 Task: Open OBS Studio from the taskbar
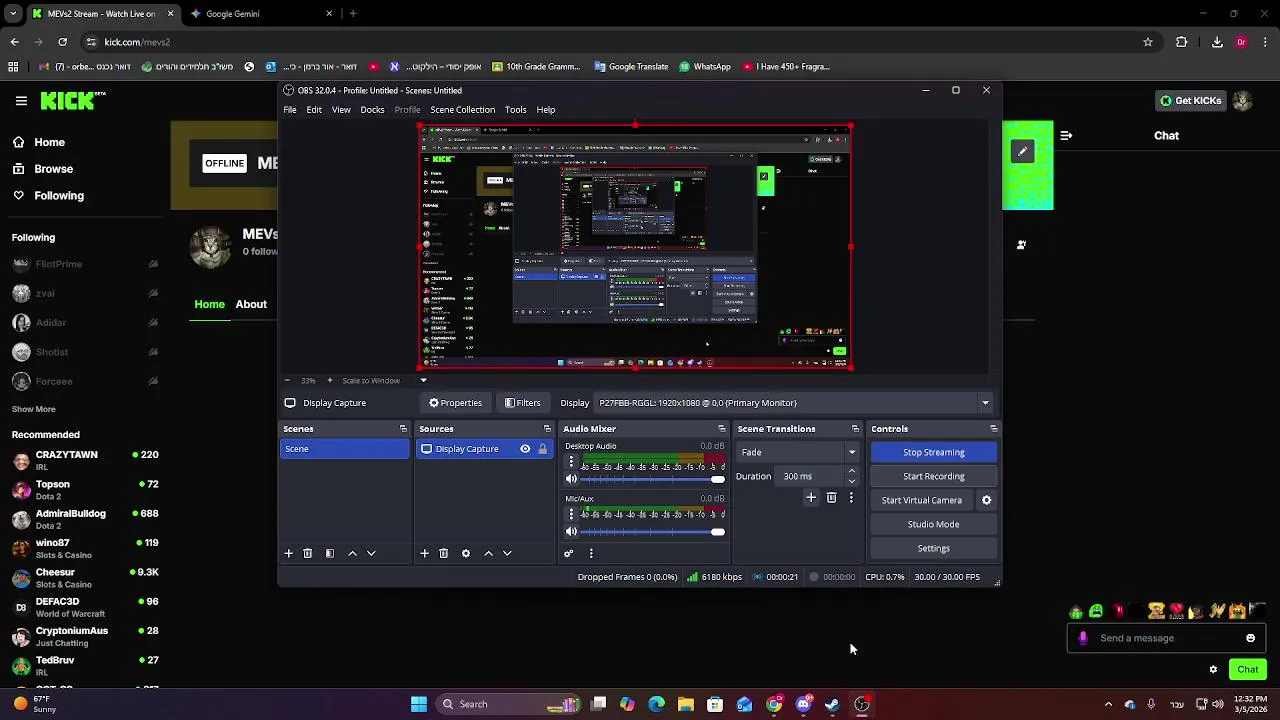tap(862, 704)
